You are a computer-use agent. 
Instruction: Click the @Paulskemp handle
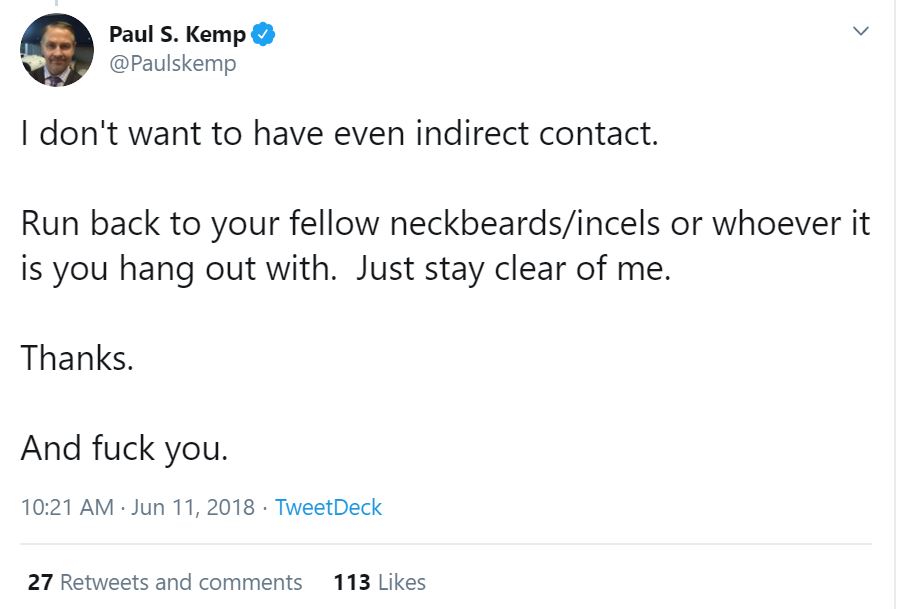coord(172,64)
